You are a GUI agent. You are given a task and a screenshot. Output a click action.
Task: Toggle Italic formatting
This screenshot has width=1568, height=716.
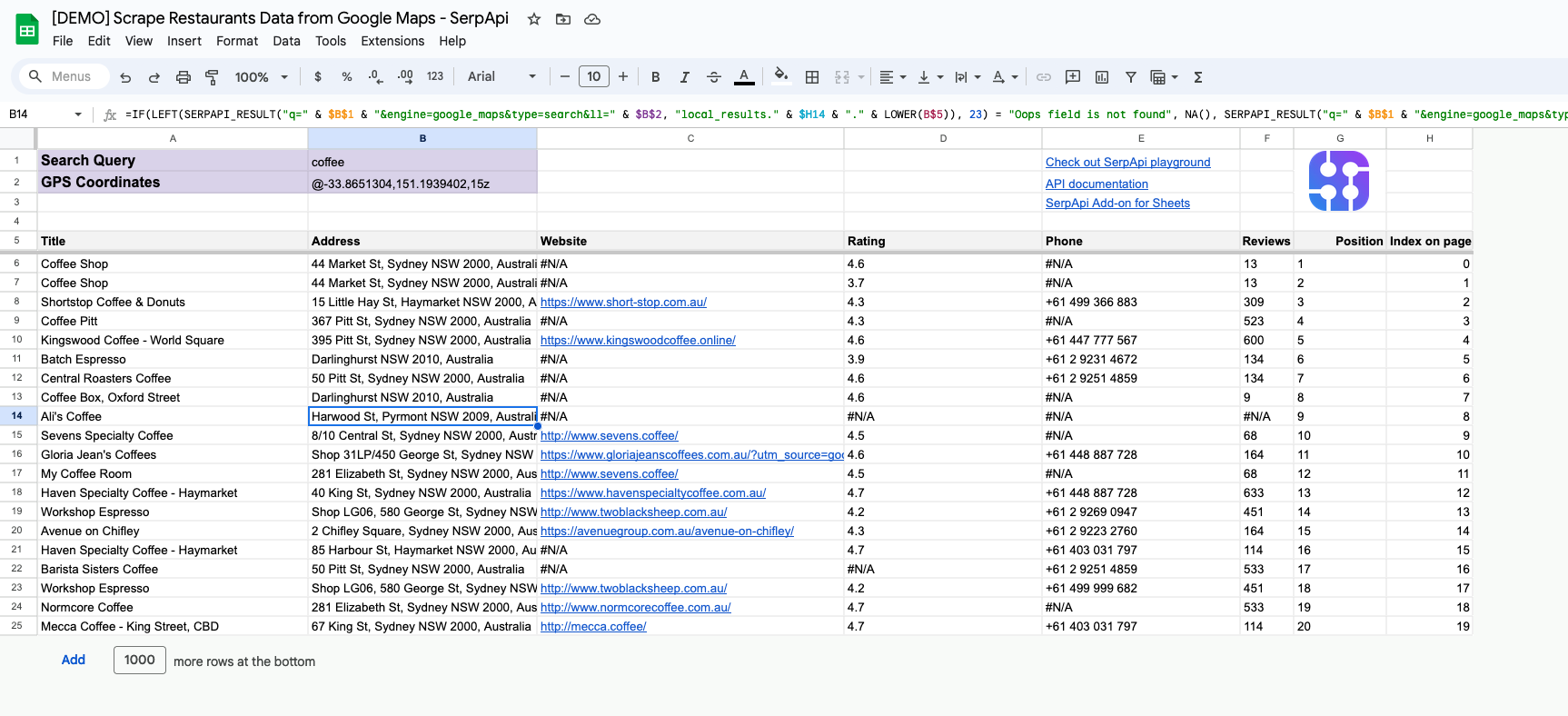684,77
